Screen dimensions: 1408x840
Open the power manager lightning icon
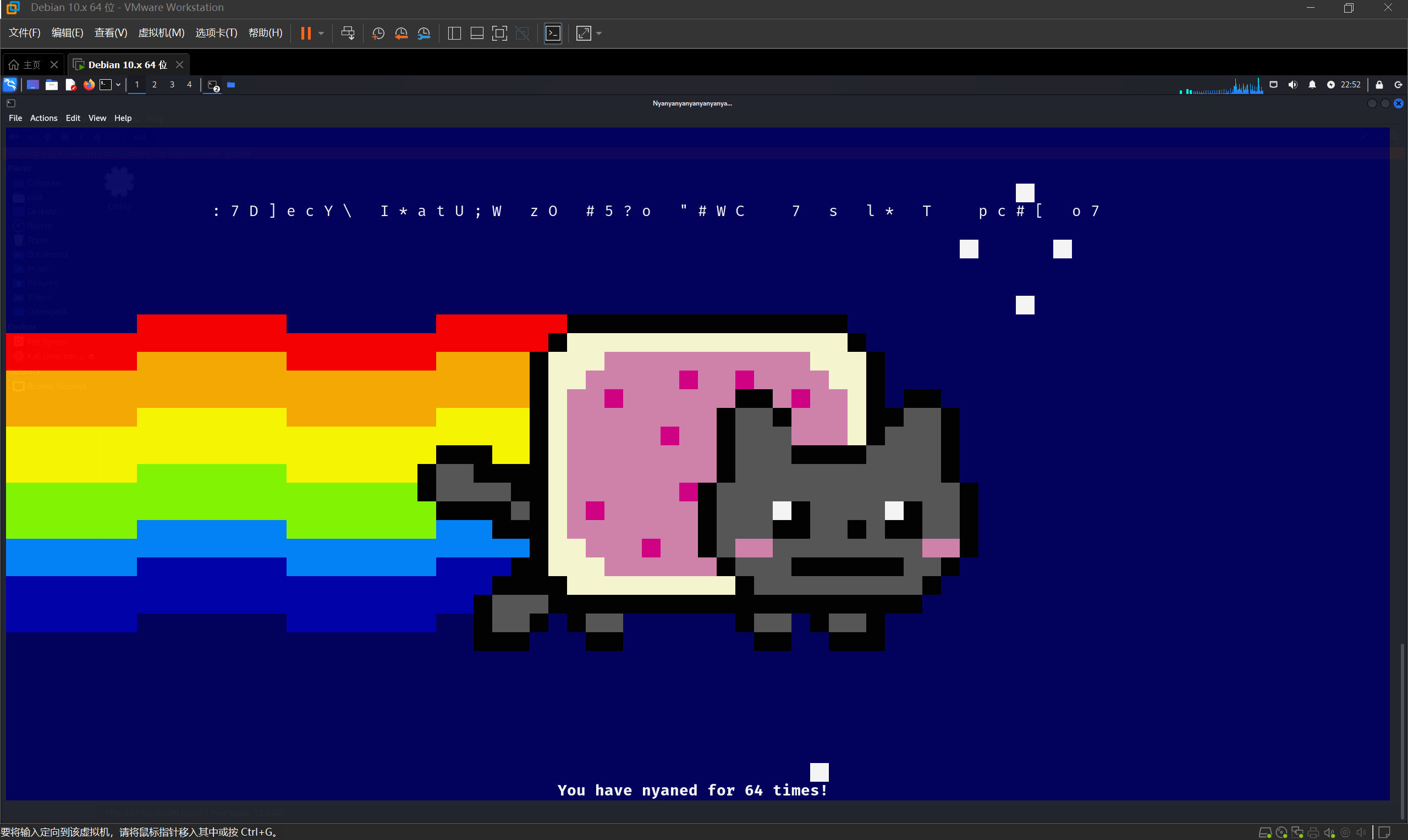click(x=1330, y=85)
